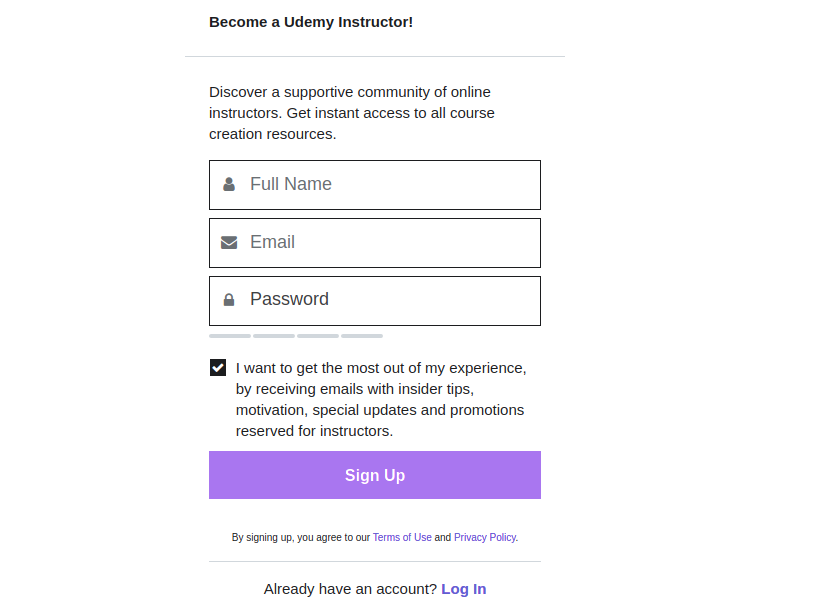Click inside the Password entry box
This screenshot has width=829, height=607.
click(x=390, y=300)
